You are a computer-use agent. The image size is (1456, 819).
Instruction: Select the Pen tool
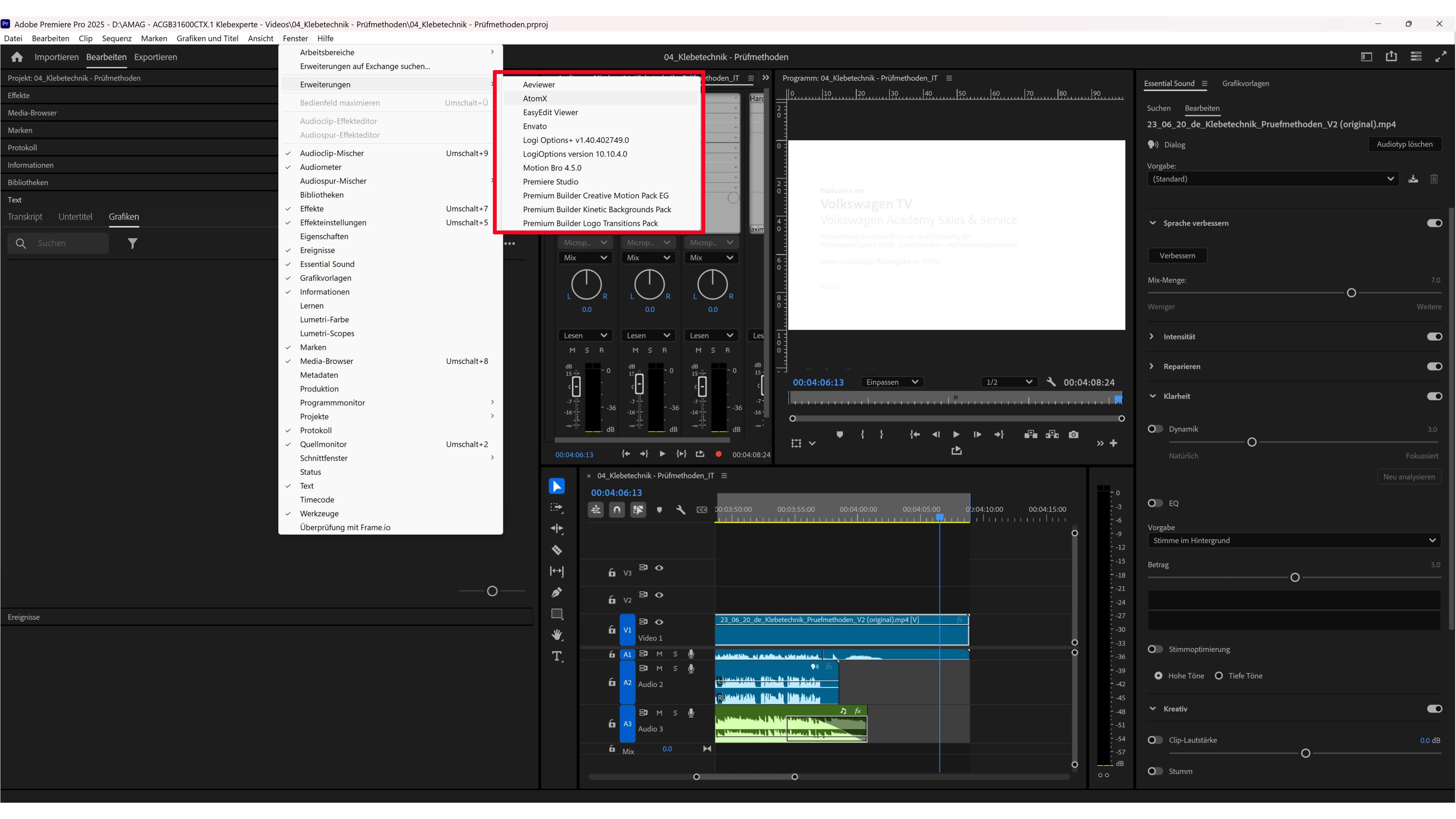point(557,592)
